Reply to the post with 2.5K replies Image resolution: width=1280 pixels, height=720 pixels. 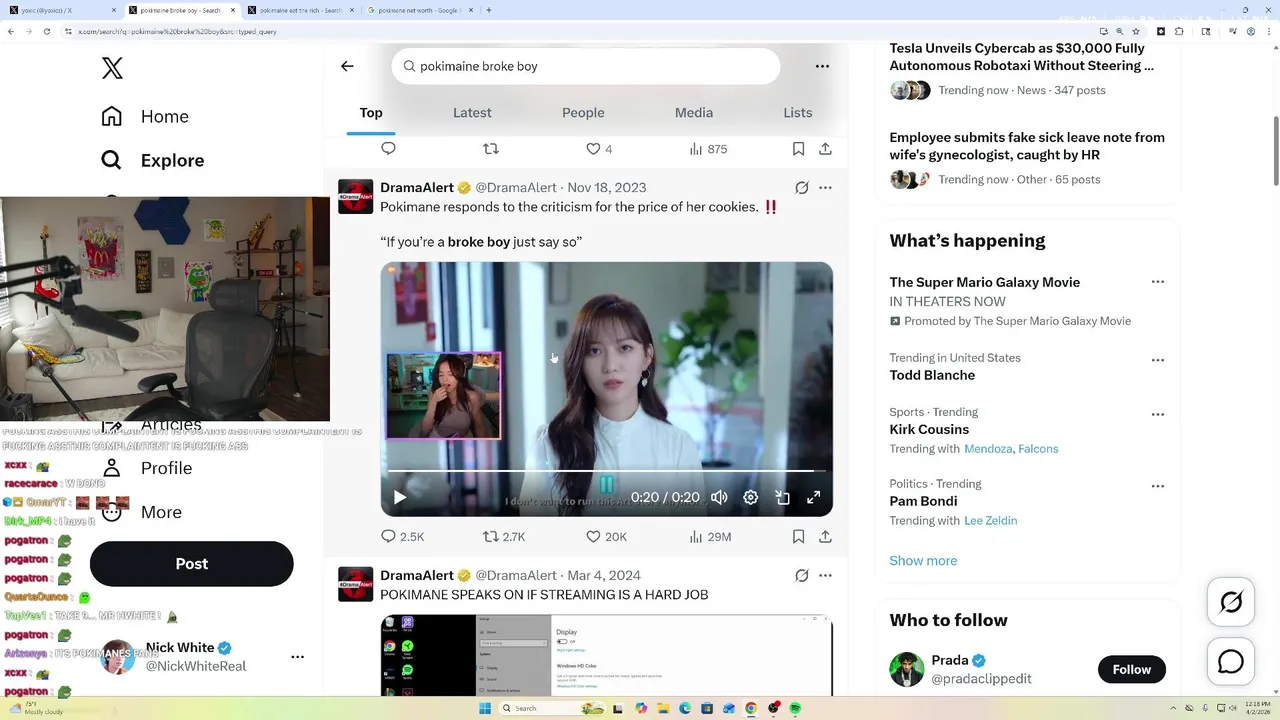(403, 537)
